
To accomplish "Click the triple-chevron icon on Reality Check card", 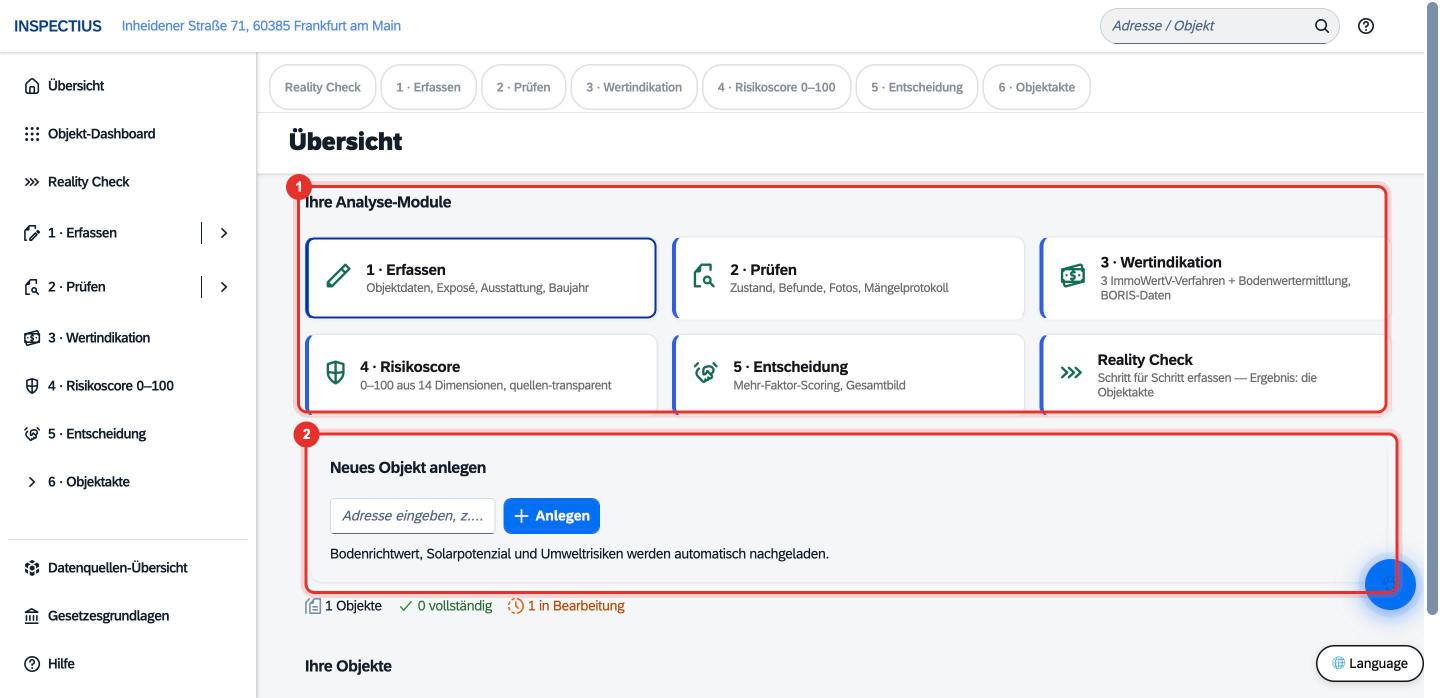I will (1071, 373).
